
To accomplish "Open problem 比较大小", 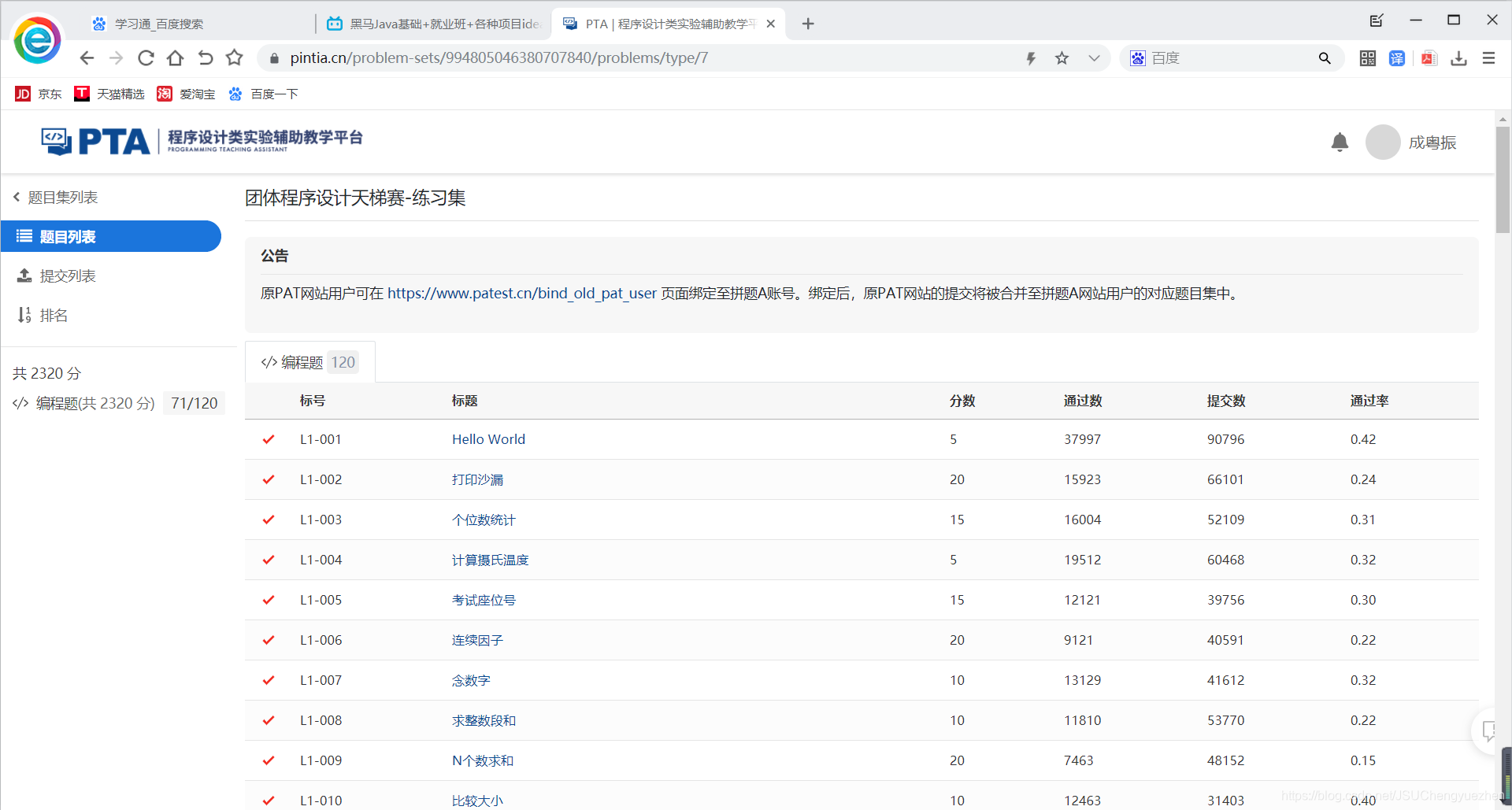I will 477,801.
